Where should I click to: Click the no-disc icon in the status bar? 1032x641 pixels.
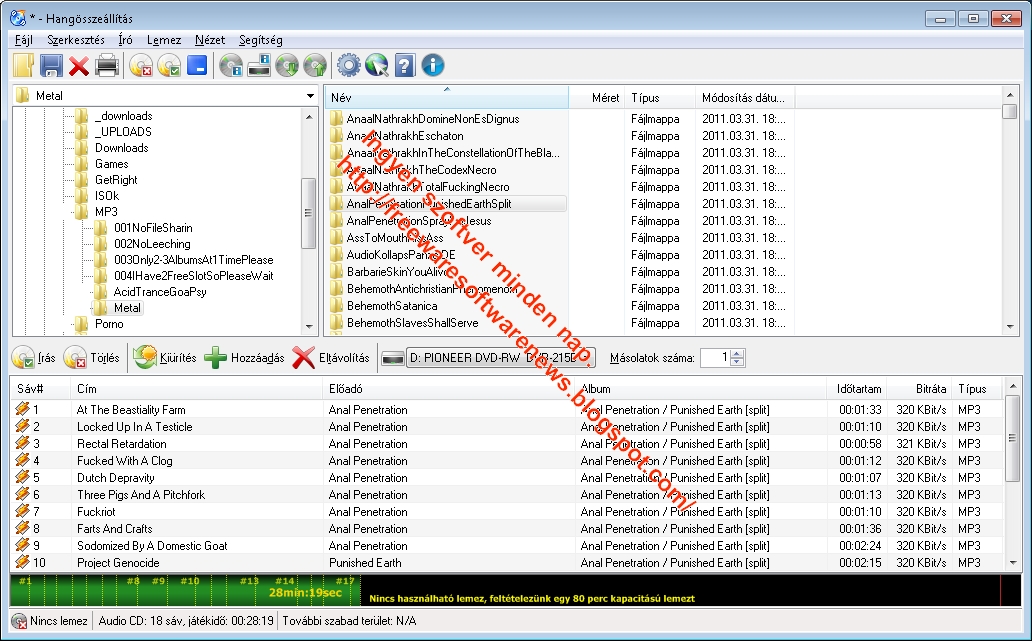tap(20, 621)
